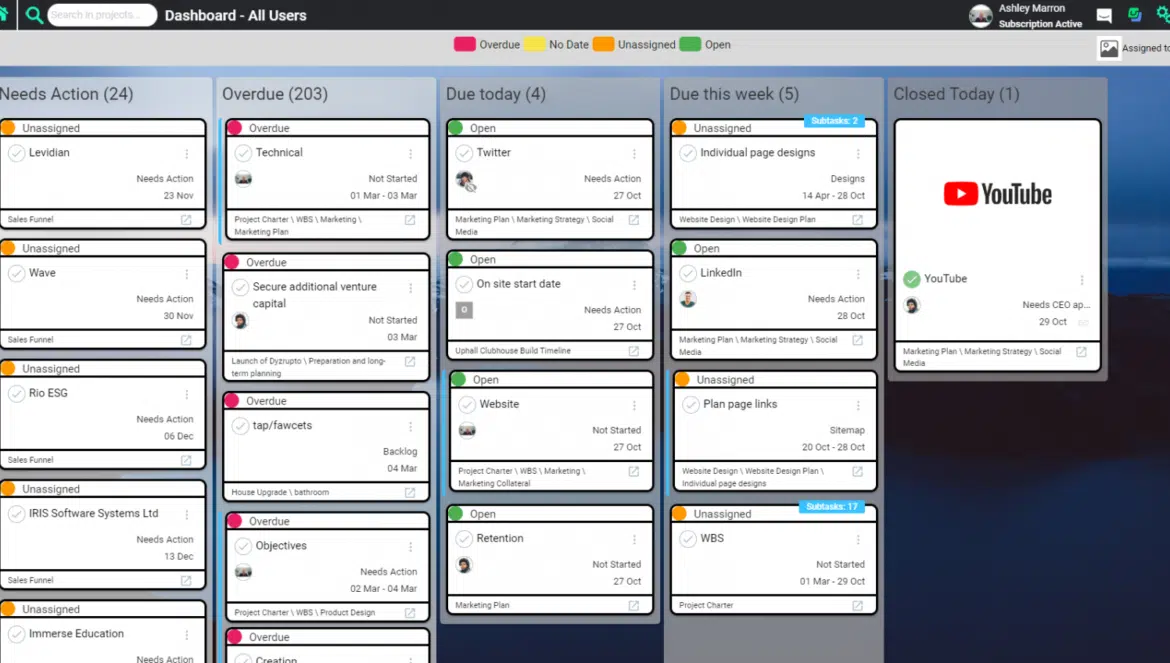This screenshot has height=663, width=1170.
Task: Open the three-dot menu on Retention card
Action: pyautogui.click(x=634, y=539)
